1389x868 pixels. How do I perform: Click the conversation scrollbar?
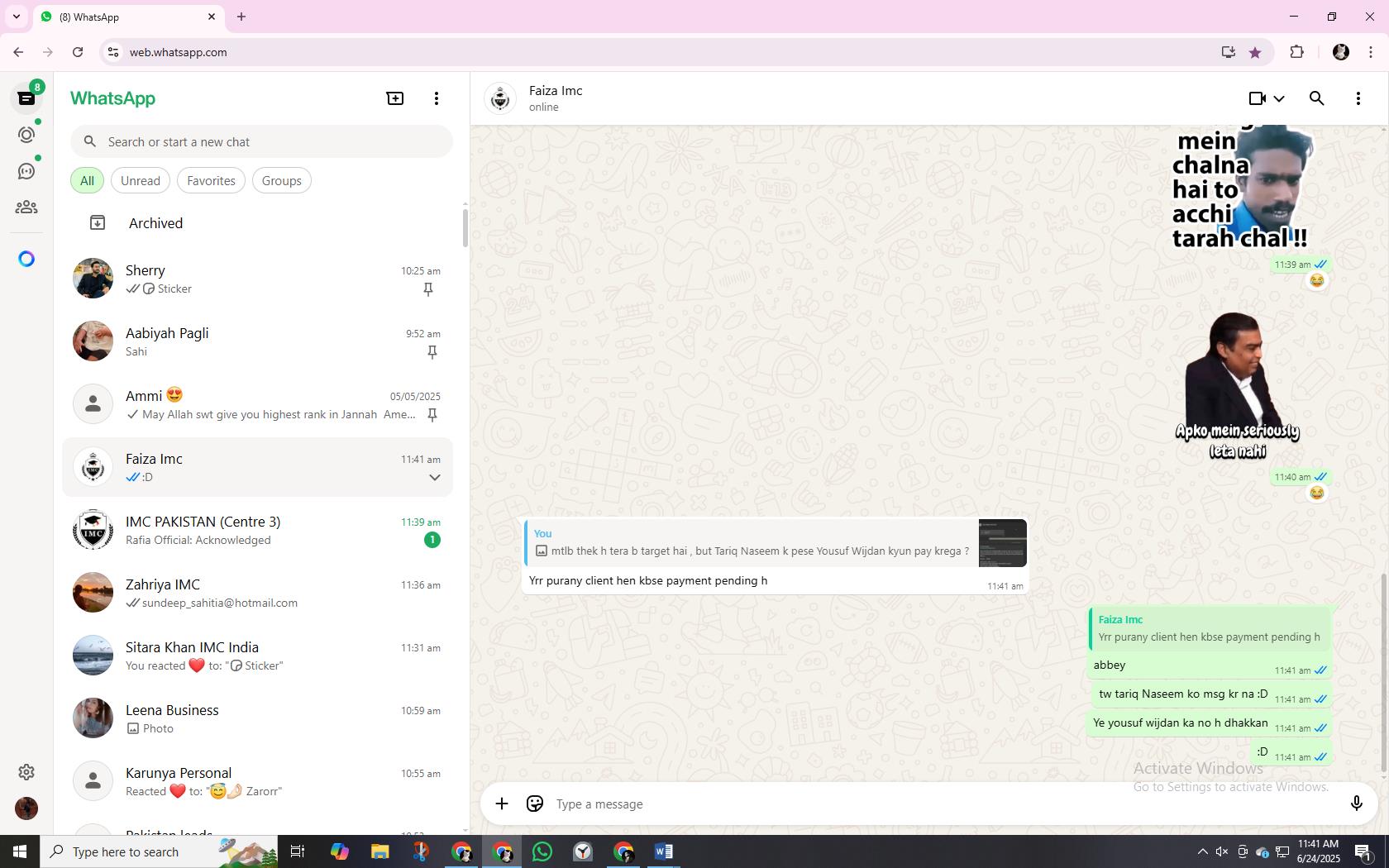(1384, 674)
